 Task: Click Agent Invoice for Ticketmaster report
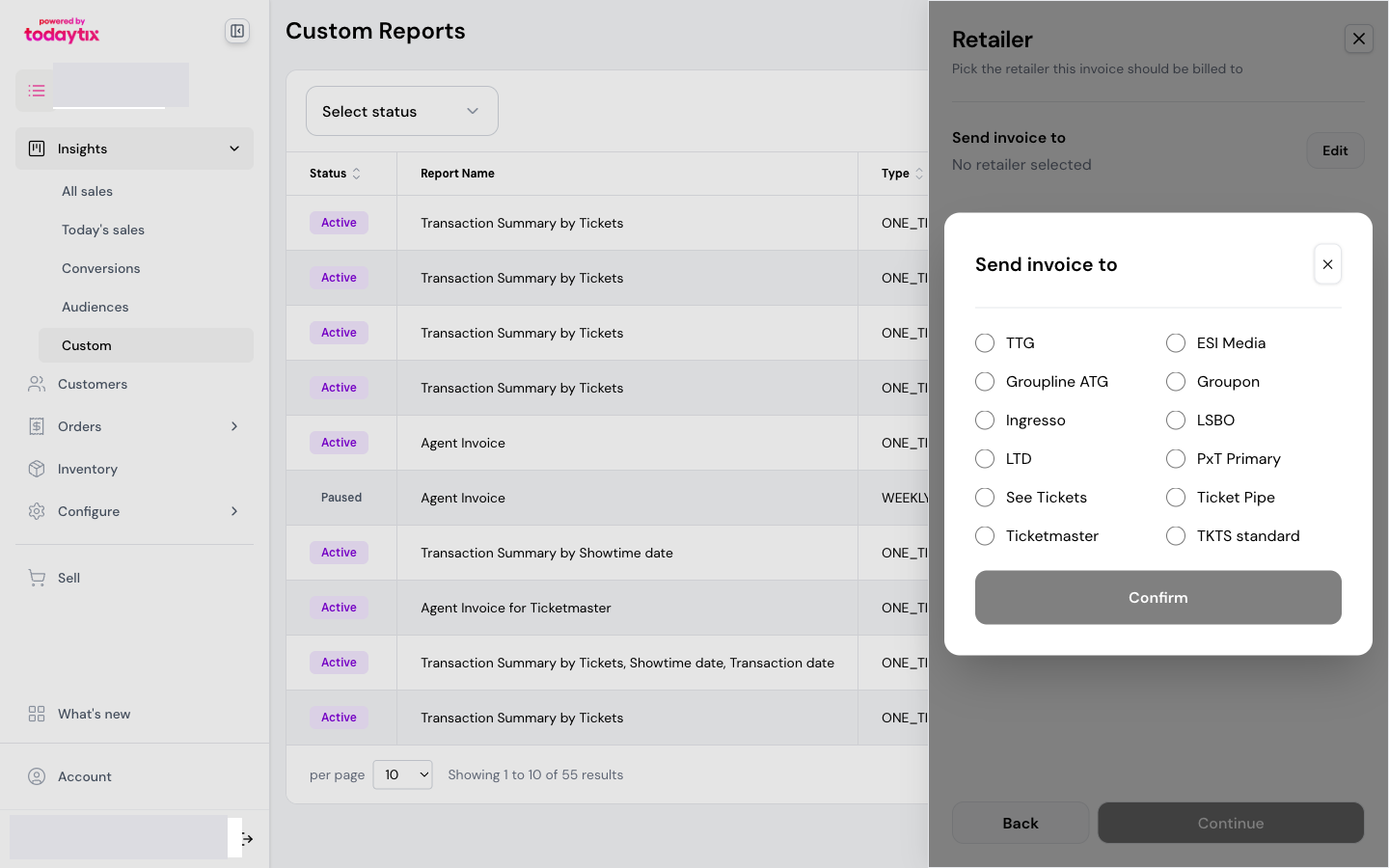(516, 608)
